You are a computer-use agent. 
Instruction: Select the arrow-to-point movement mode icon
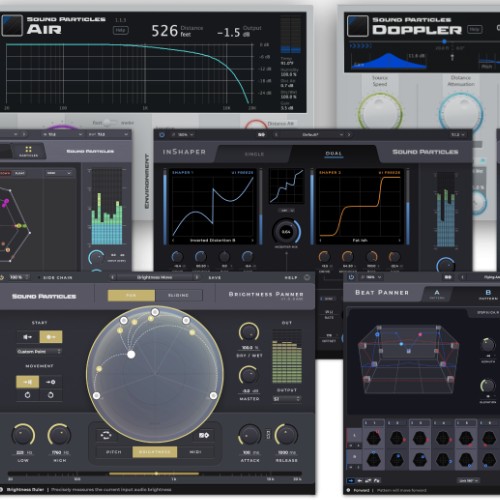coord(50,382)
